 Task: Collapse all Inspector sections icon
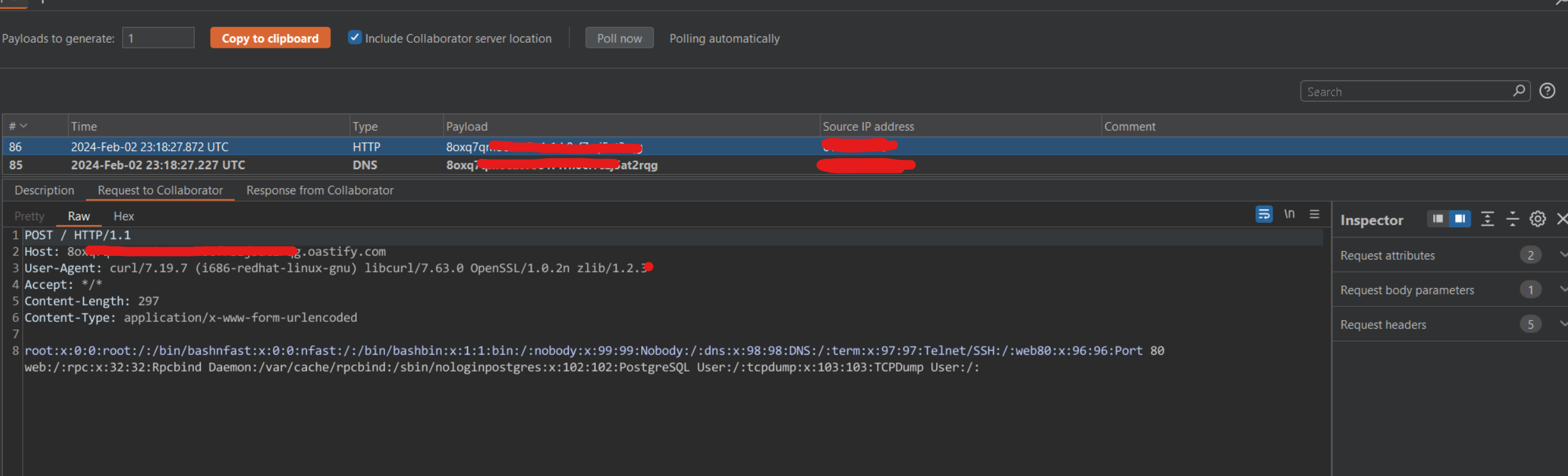pos(1513,219)
